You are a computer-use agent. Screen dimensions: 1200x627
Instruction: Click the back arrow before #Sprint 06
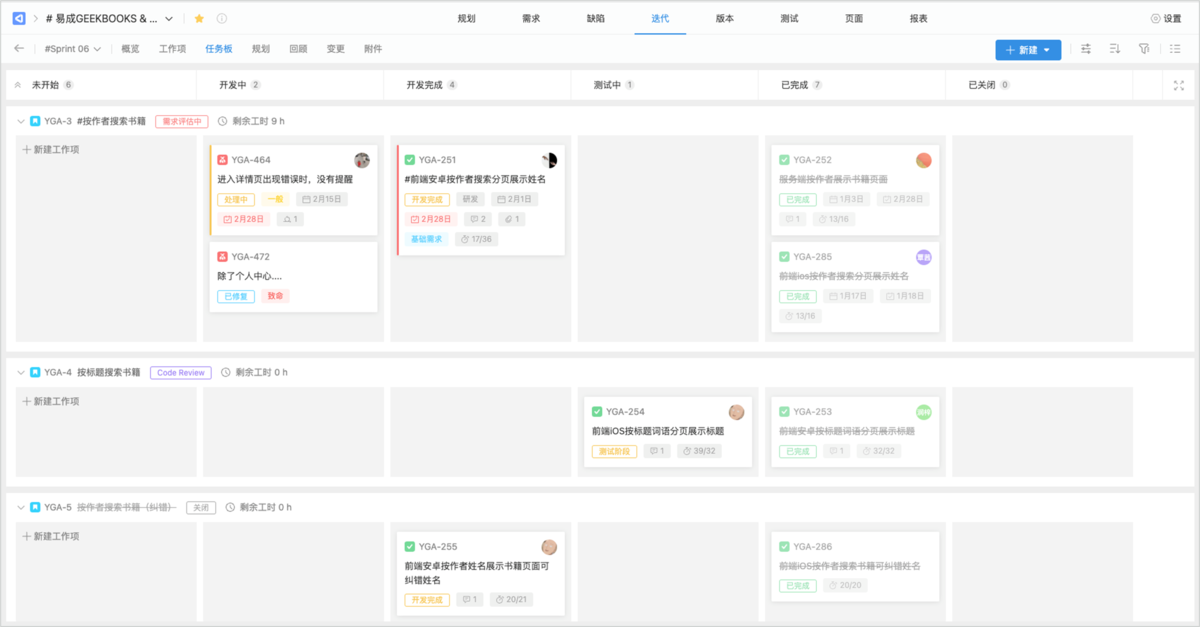click(19, 48)
